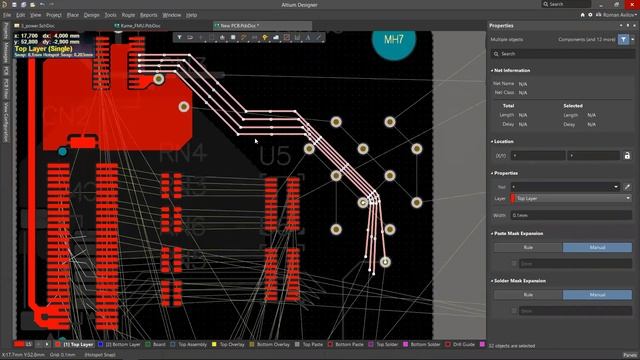Toggle checkbox beside Paste Mask value field

click(x=514, y=264)
